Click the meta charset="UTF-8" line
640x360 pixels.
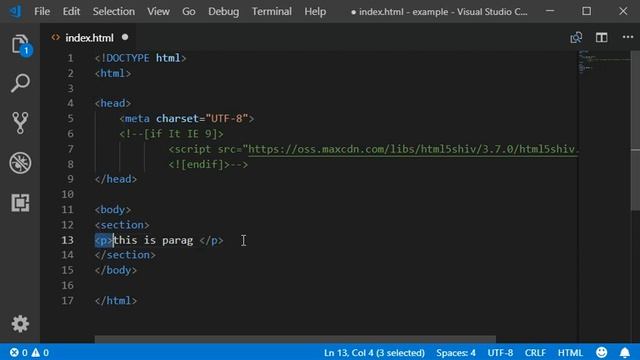(x=187, y=118)
